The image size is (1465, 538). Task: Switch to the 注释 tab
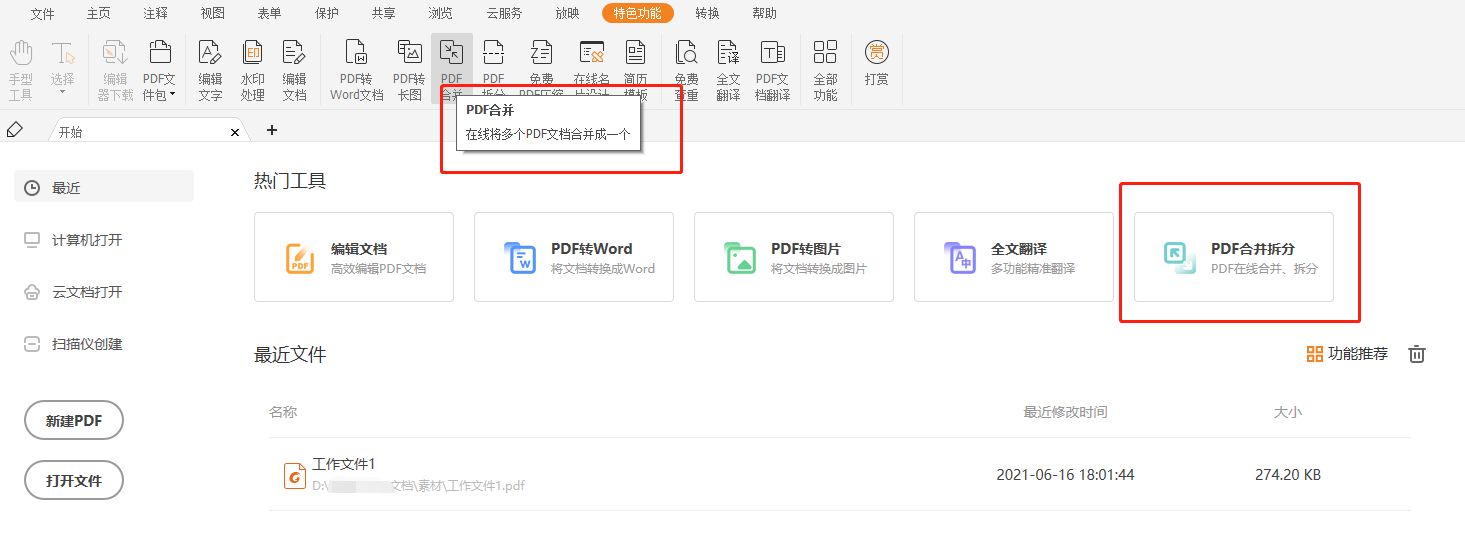coord(156,14)
